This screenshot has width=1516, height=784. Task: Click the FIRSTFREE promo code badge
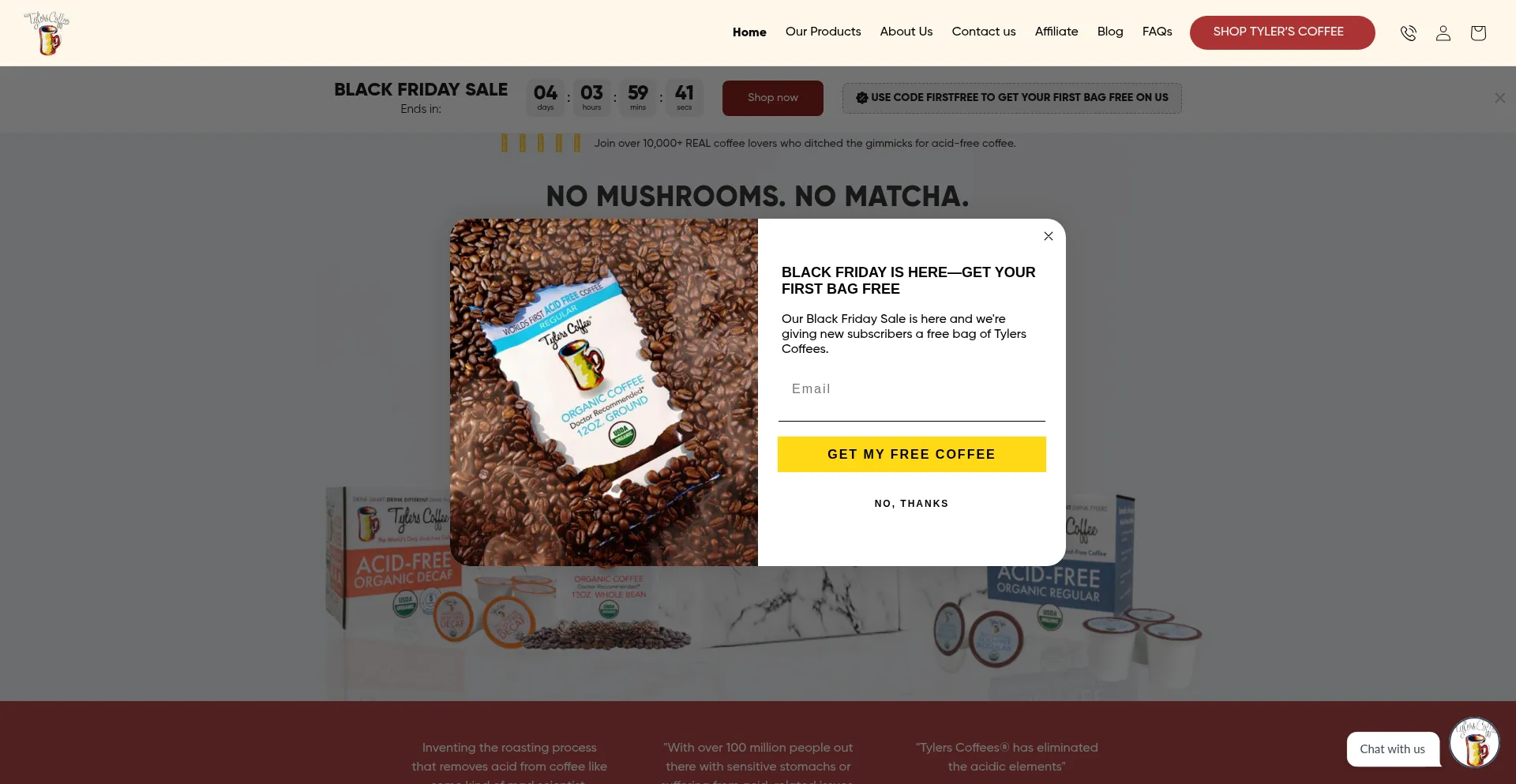(1012, 98)
